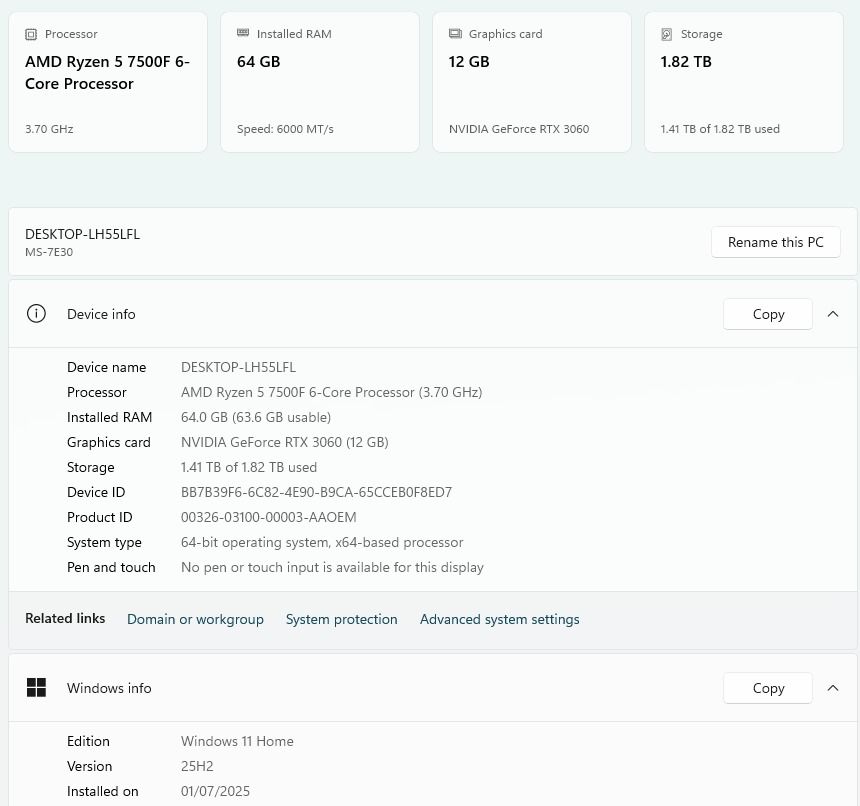Click the 01/07/2025 install date

click(216, 791)
